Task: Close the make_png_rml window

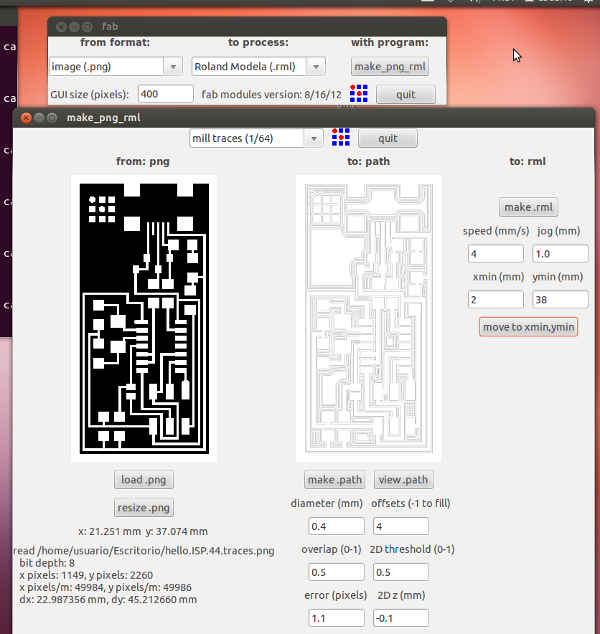Action: coord(26,118)
